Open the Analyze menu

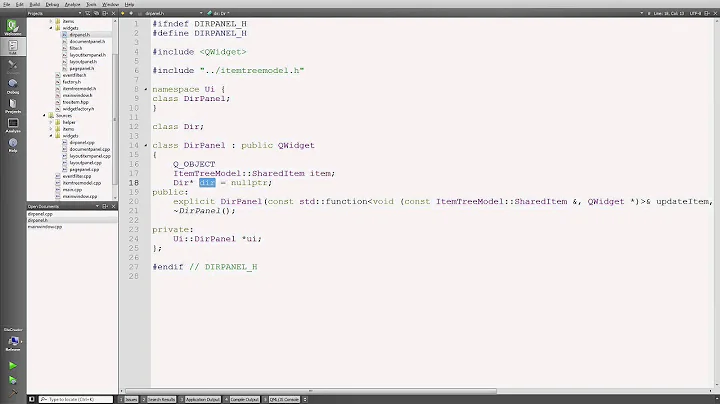pos(72,4)
